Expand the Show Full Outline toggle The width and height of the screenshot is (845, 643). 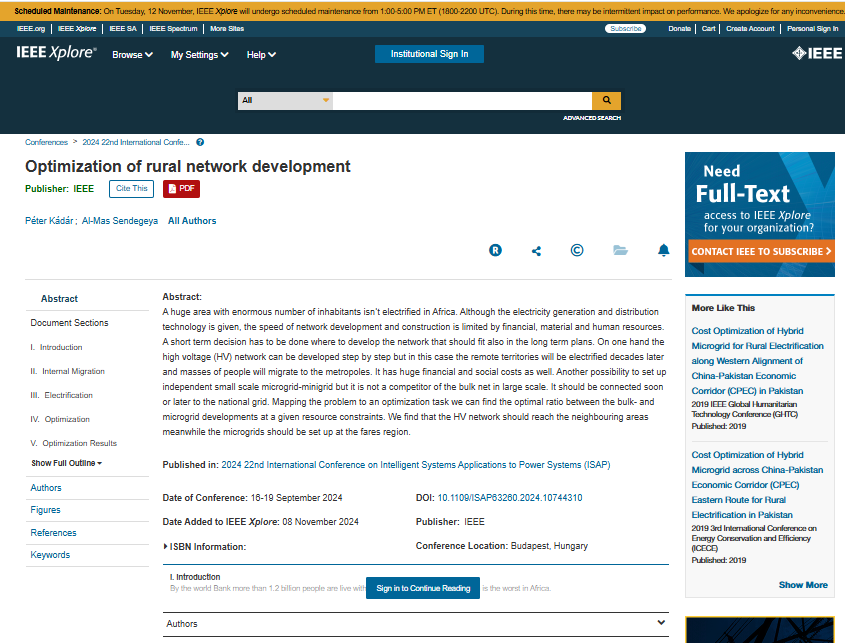(x=67, y=463)
